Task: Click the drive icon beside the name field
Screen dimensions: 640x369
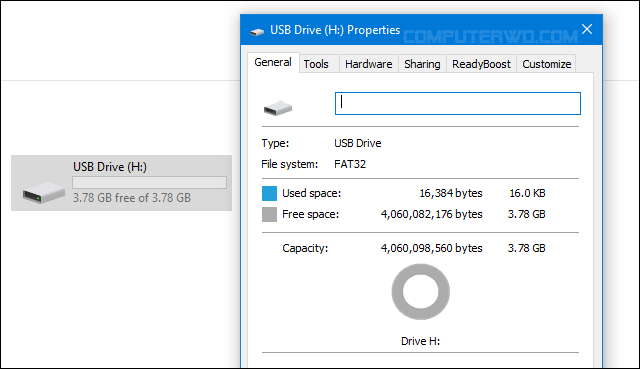Action: pos(278,108)
